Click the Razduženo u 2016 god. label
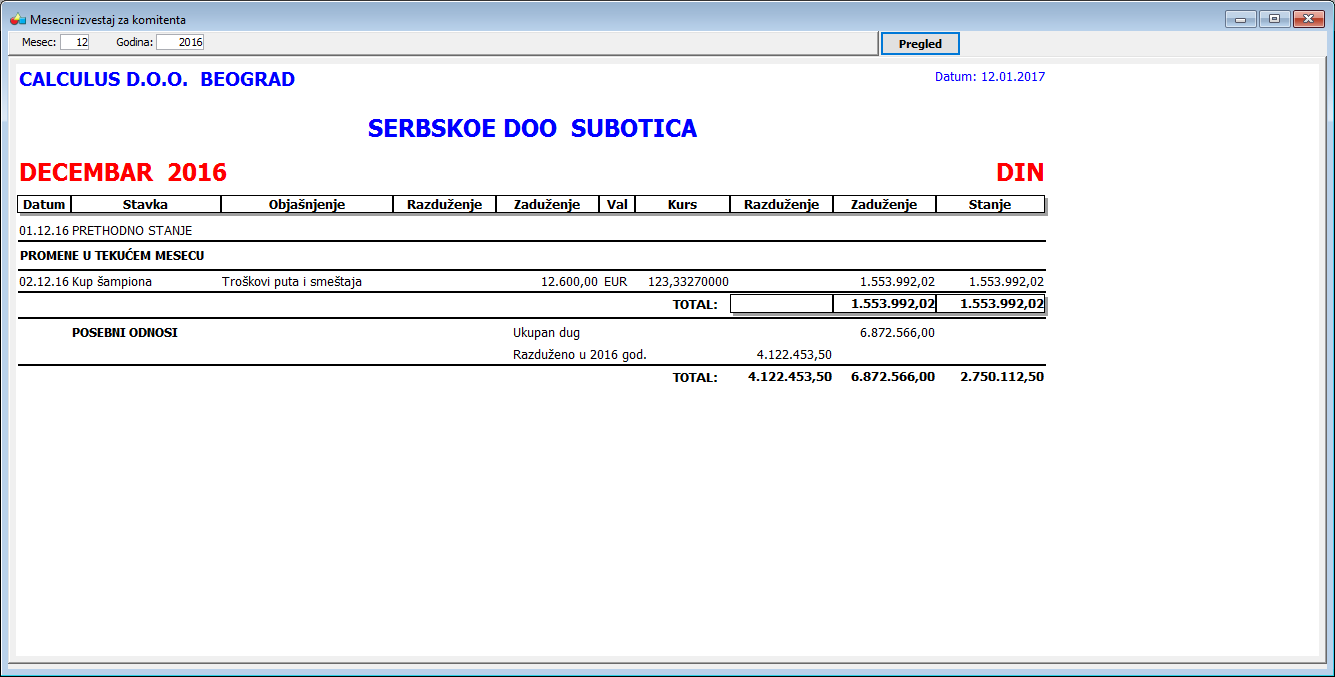The width and height of the screenshot is (1335, 677). [x=580, y=354]
